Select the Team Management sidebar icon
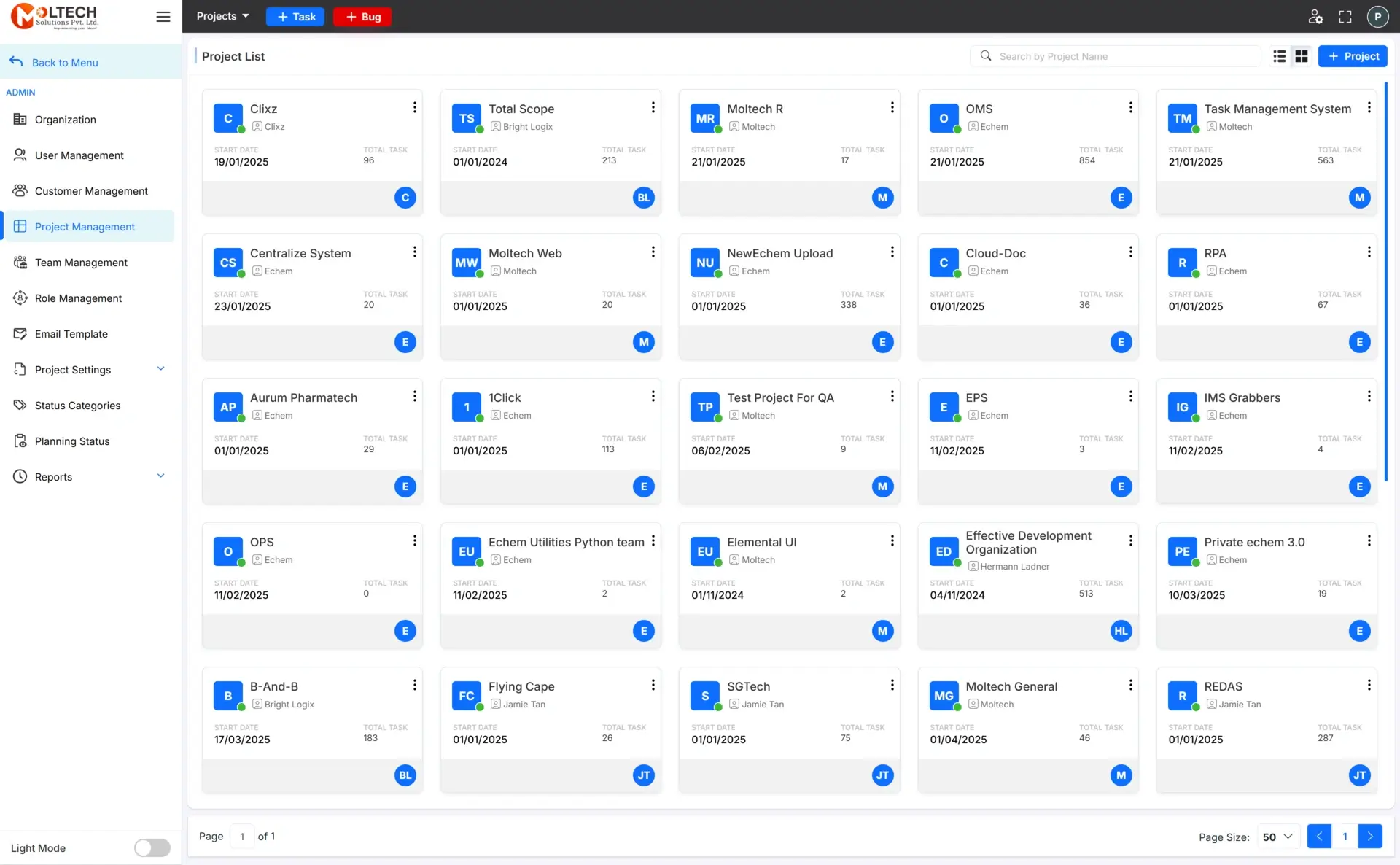Screen dimensions: 1400x865 (x=20, y=262)
